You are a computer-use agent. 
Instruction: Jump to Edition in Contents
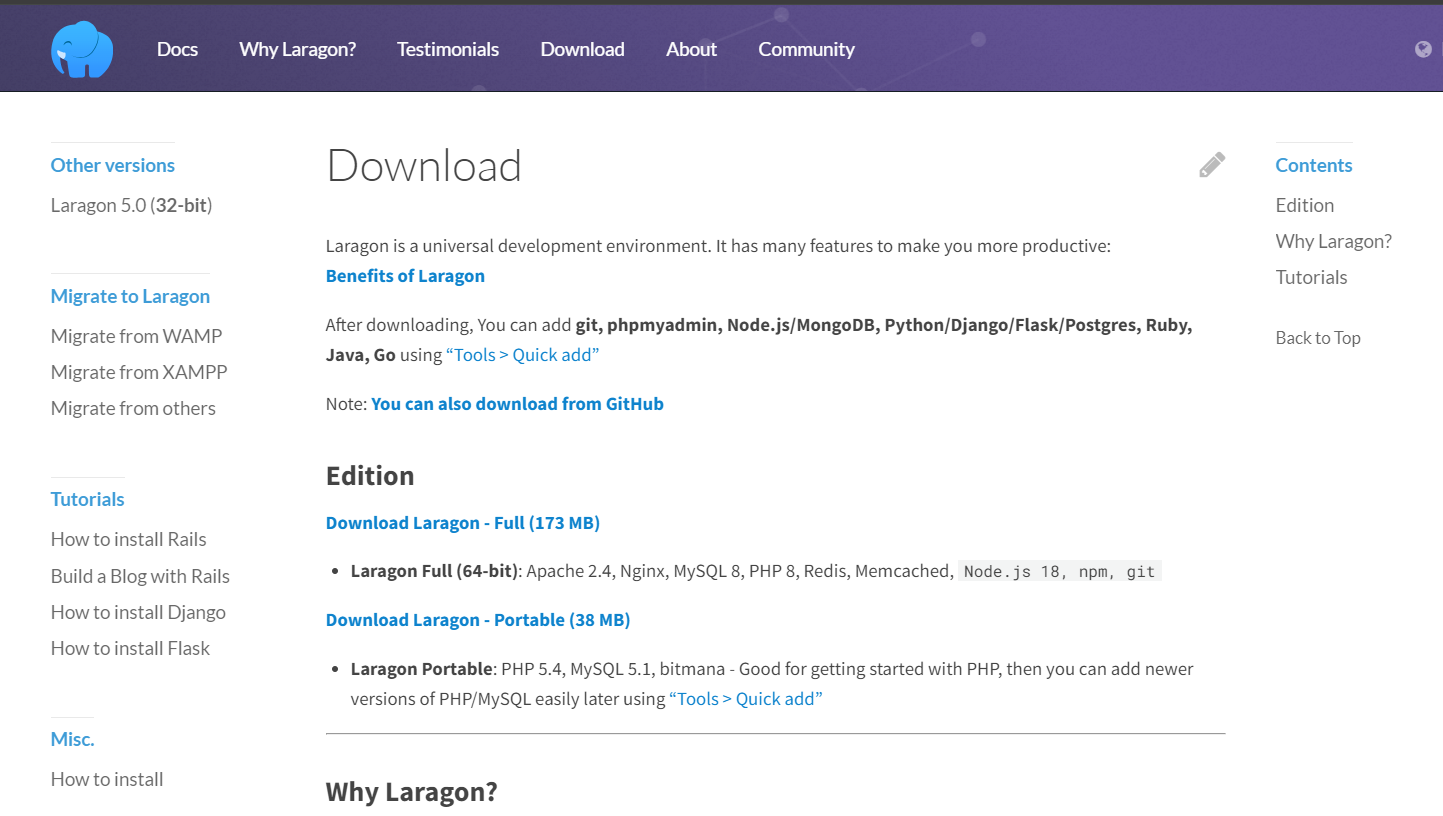pos(1305,205)
